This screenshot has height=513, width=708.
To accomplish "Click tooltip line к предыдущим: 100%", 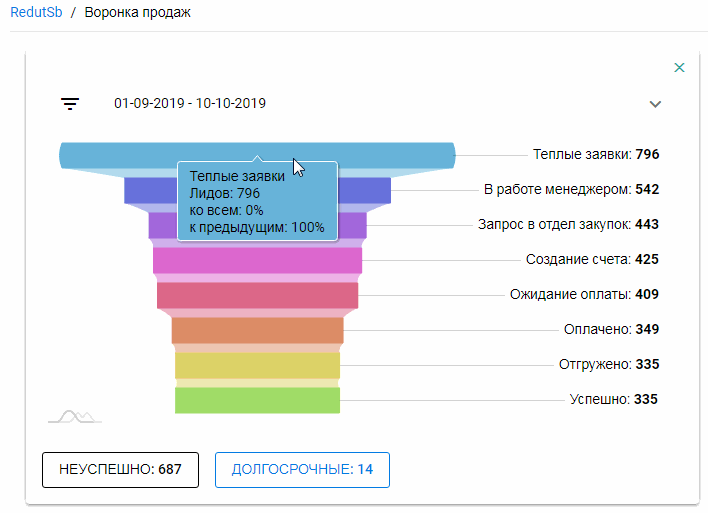I will [256, 227].
